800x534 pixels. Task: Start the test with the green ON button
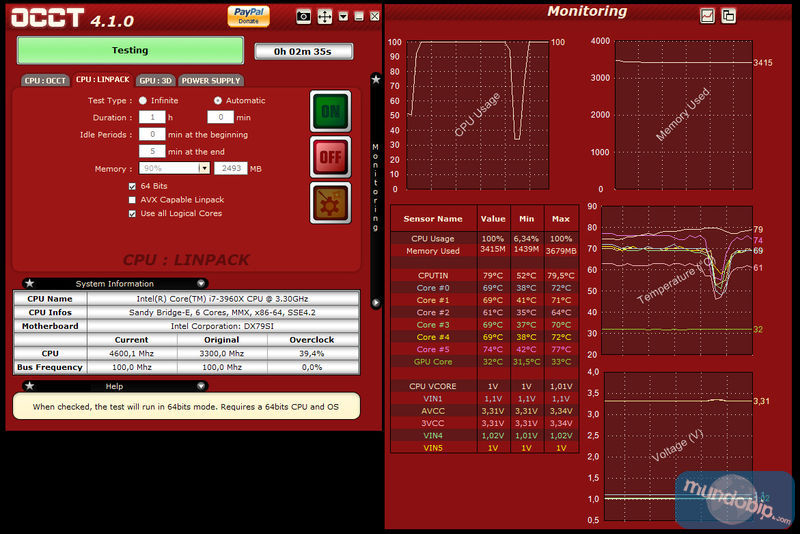331,111
